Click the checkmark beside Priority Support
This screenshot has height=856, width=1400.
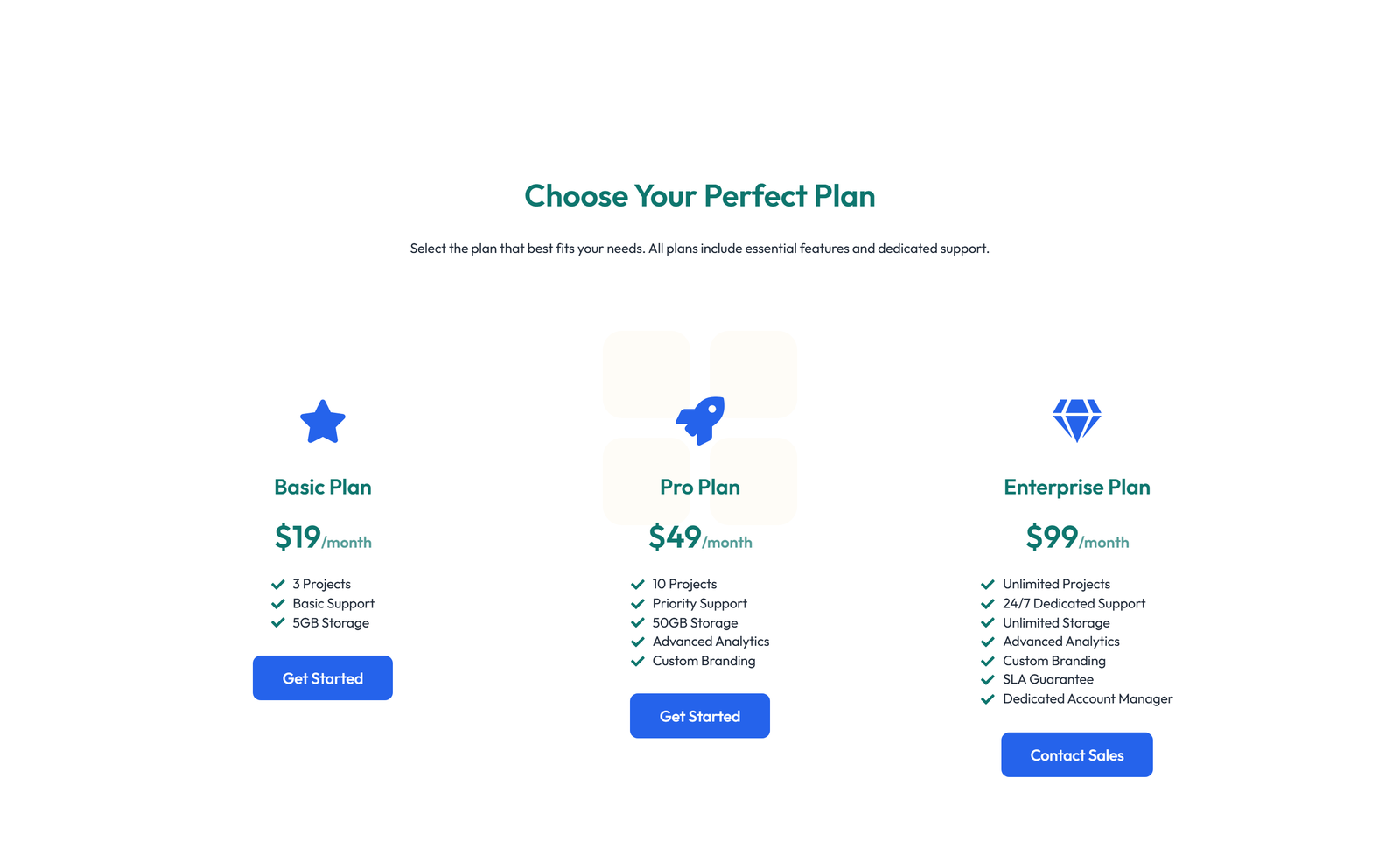[636, 604]
